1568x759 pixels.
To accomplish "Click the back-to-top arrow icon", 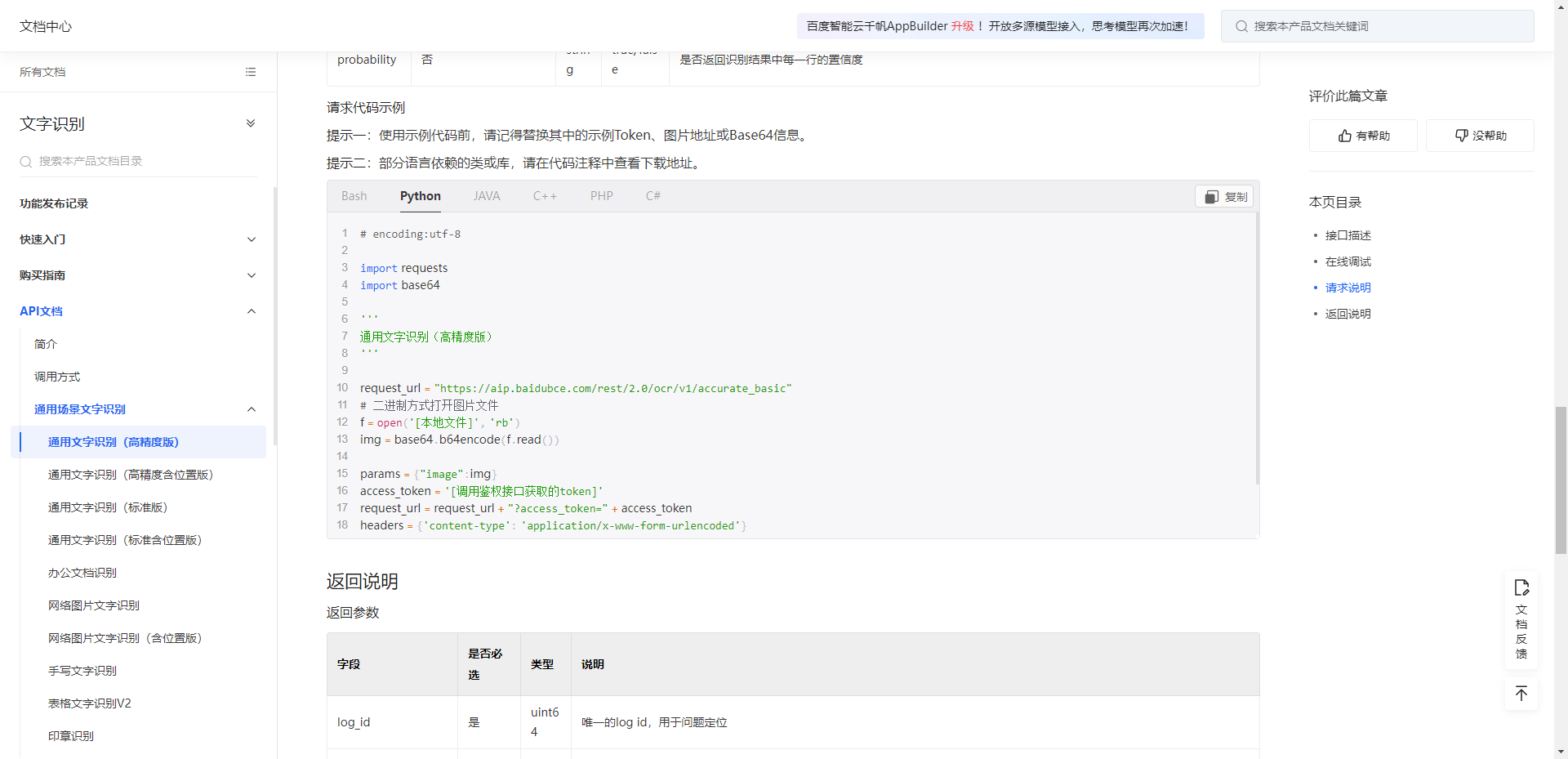I will tap(1521, 694).
